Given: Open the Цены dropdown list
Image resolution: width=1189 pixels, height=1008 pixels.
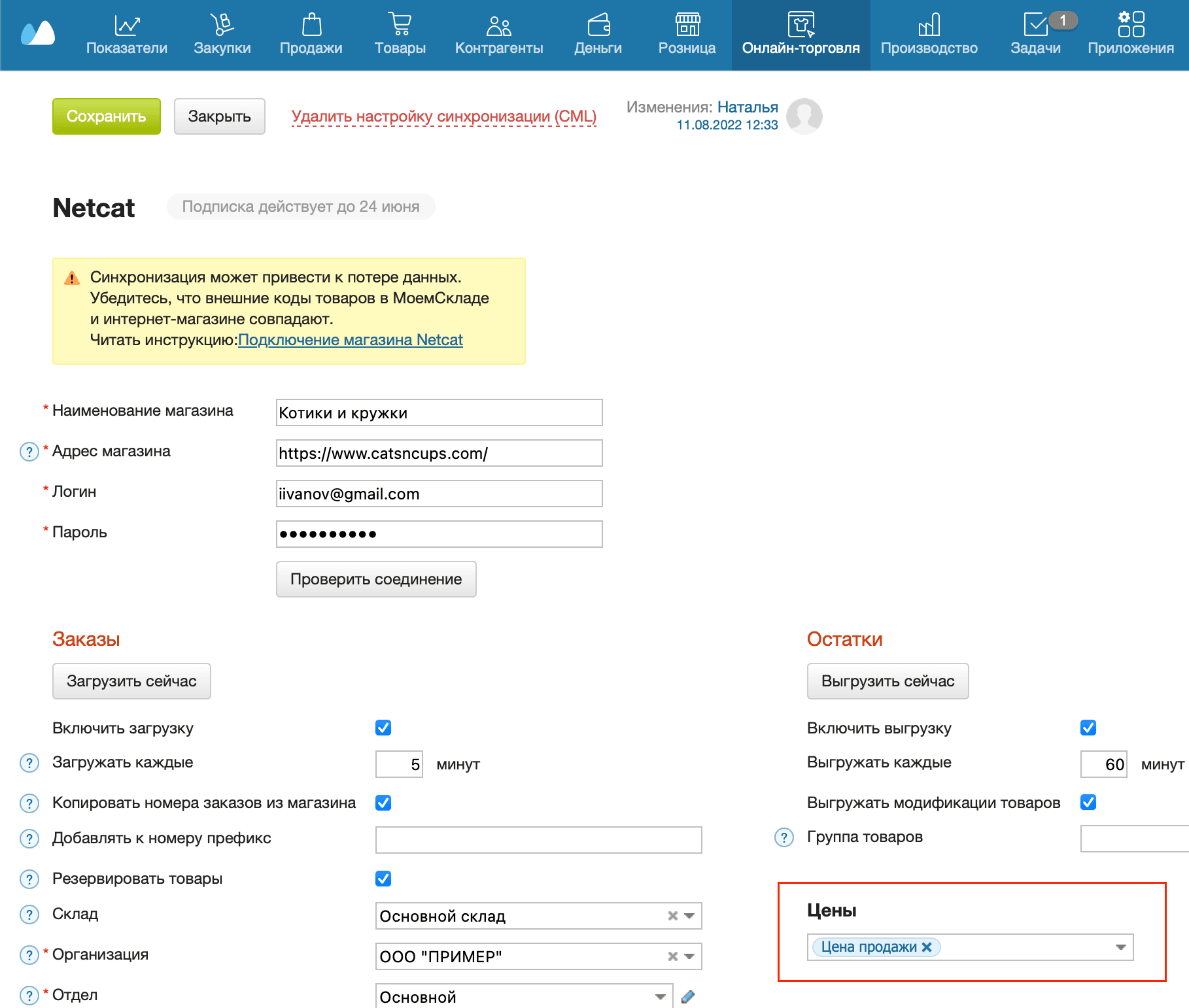Looking at the screenshot, I should (x=1120, y=947).
